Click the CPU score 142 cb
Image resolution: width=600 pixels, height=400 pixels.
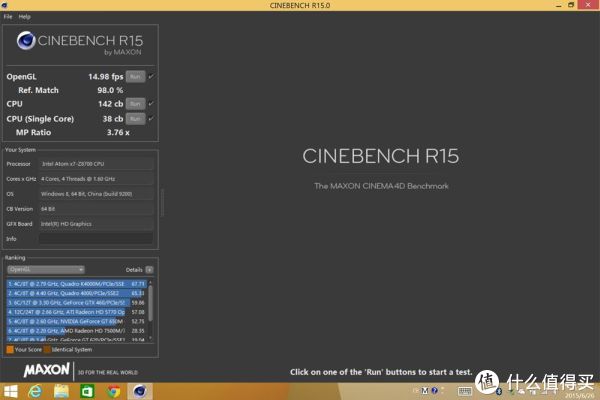111,104
